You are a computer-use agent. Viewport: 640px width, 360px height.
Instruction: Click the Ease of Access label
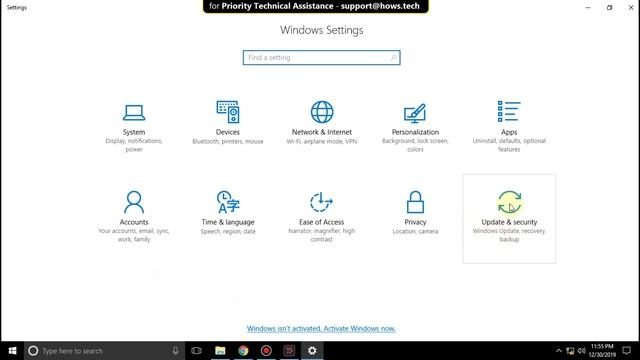(x=322, y=222)
